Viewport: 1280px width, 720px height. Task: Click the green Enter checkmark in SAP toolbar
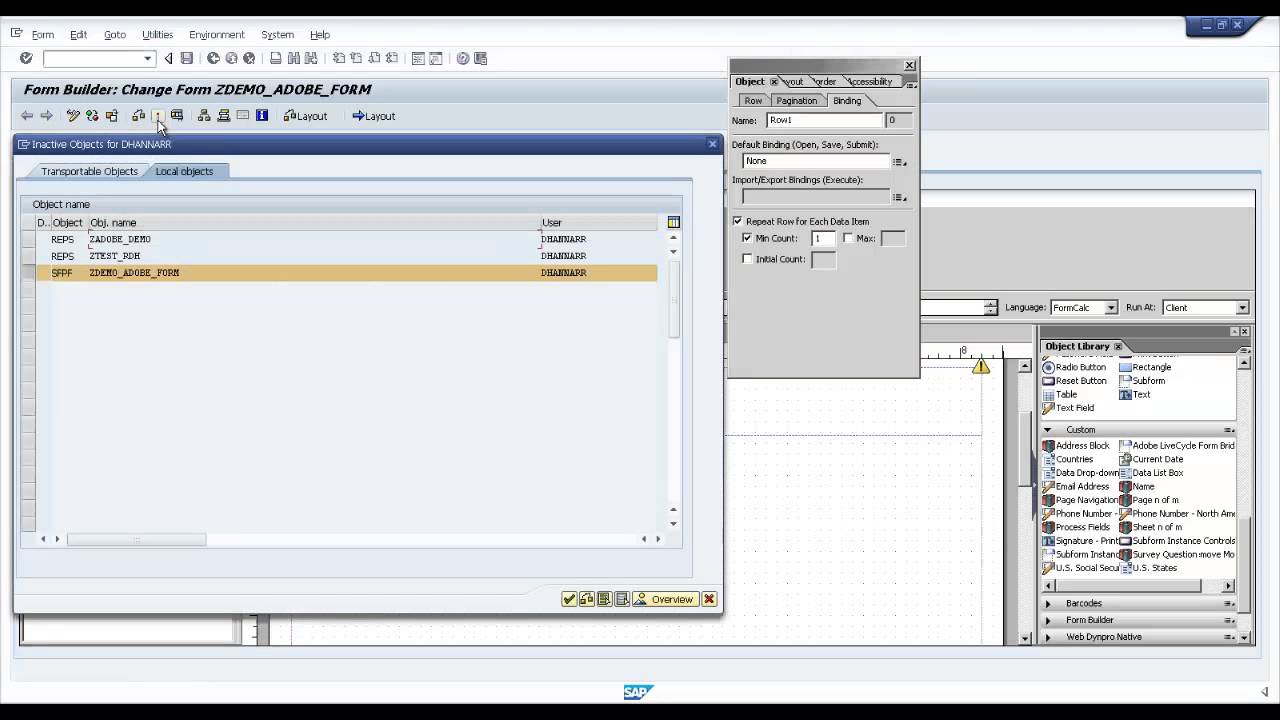click(26, 58)
